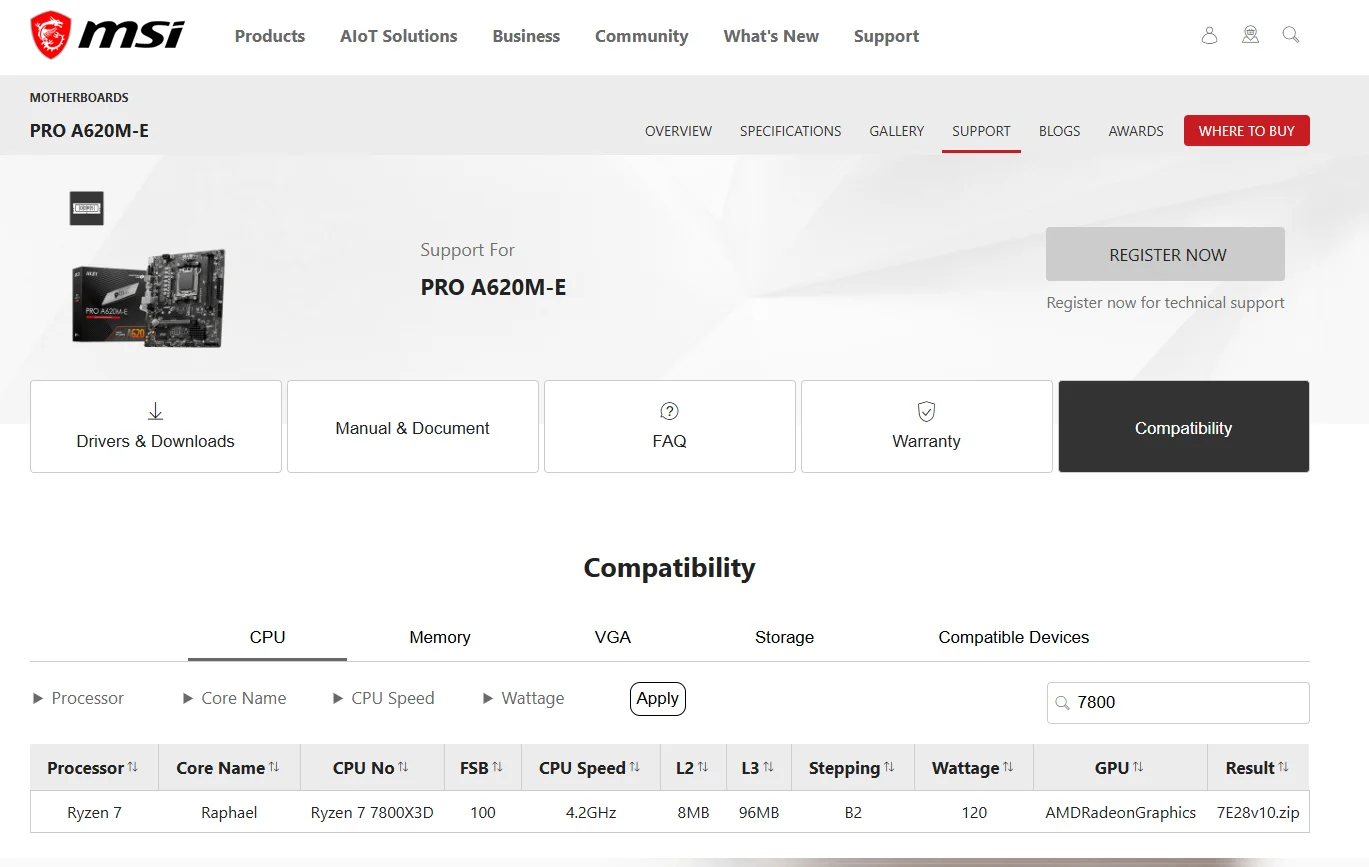Sort by GPU column arrows

1138,767
